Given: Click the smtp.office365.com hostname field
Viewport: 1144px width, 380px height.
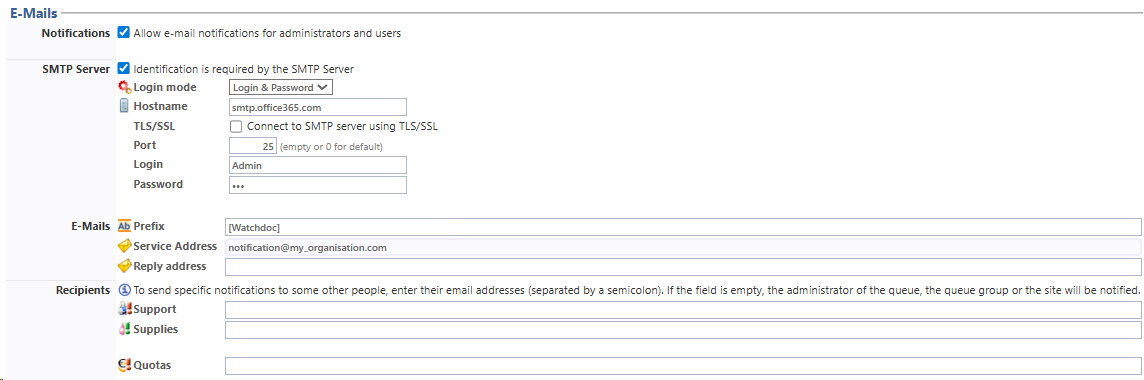Looking at the screenshot, I should [x=317, y=107].
